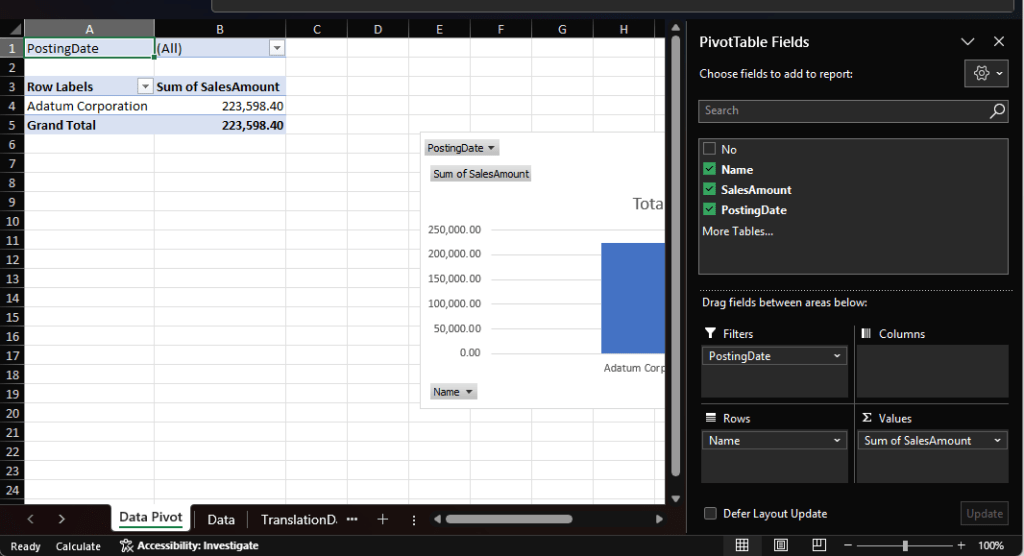Open the PostingDate filter dropdown in cell B1
The width and height of the screenshot is (1024, 556).
[277, 48]
